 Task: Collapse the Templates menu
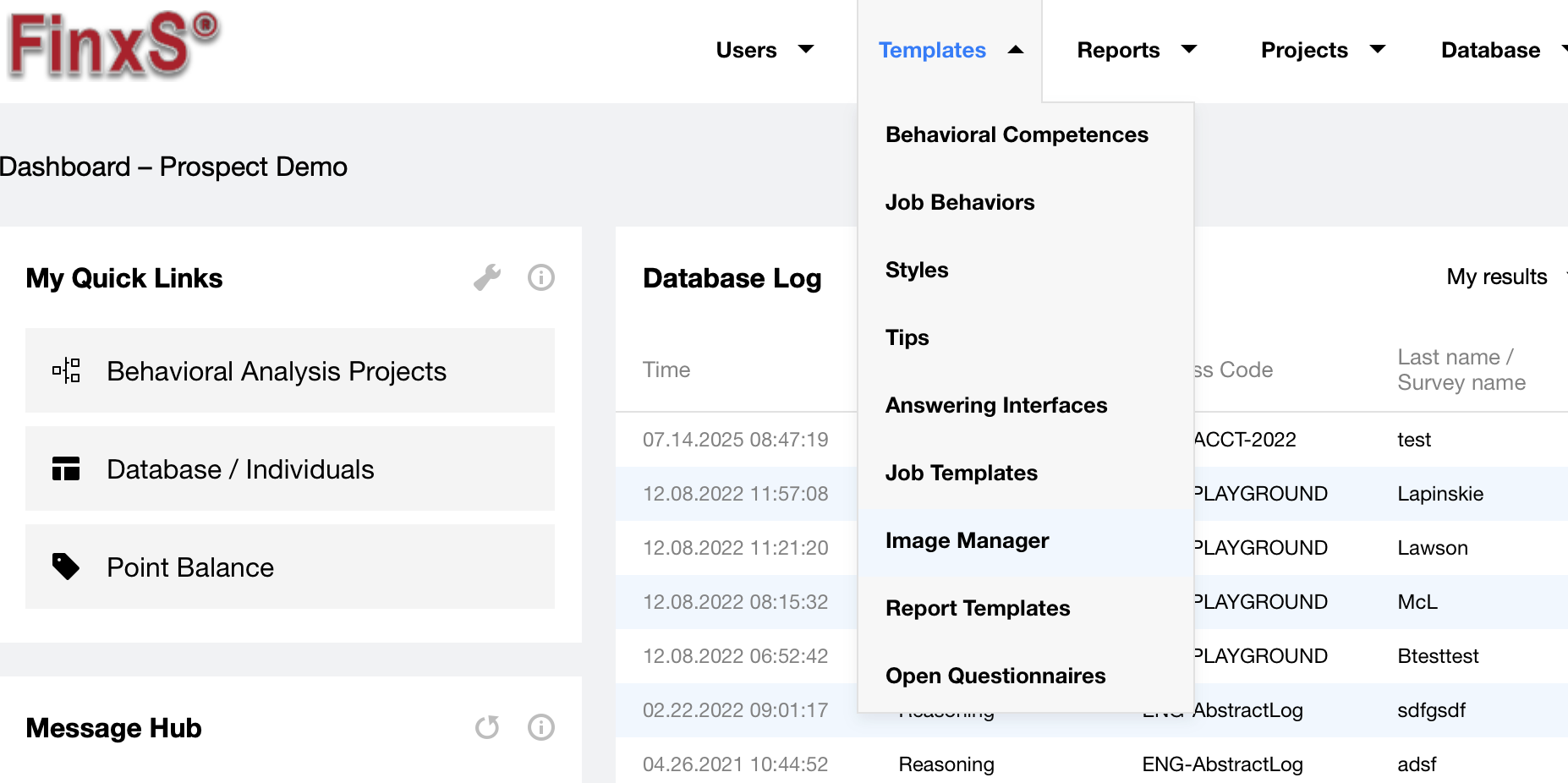tap(933, 50)
